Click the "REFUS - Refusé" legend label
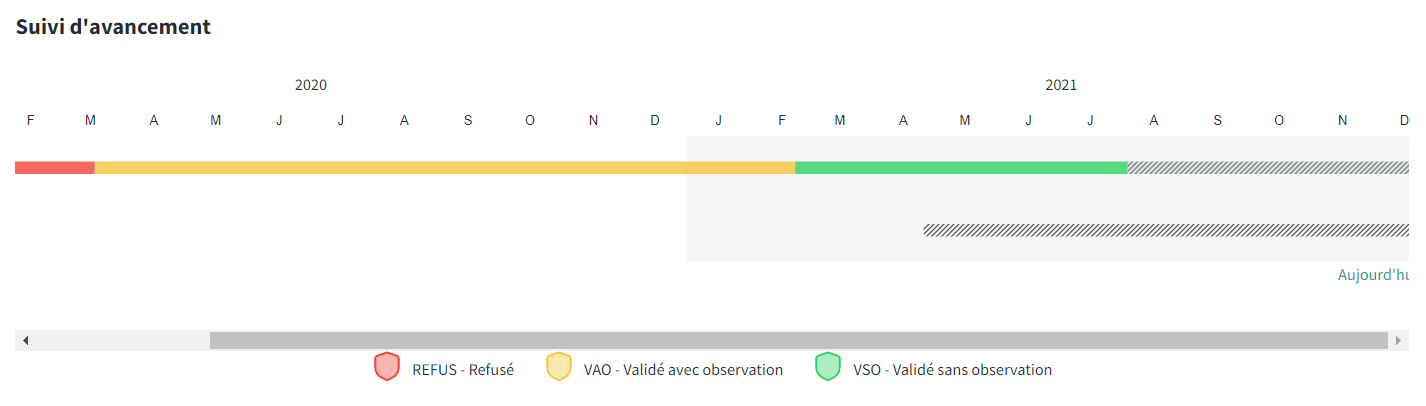The height and width of the screenshot is (406, 1426). click(x=463, y=370)
